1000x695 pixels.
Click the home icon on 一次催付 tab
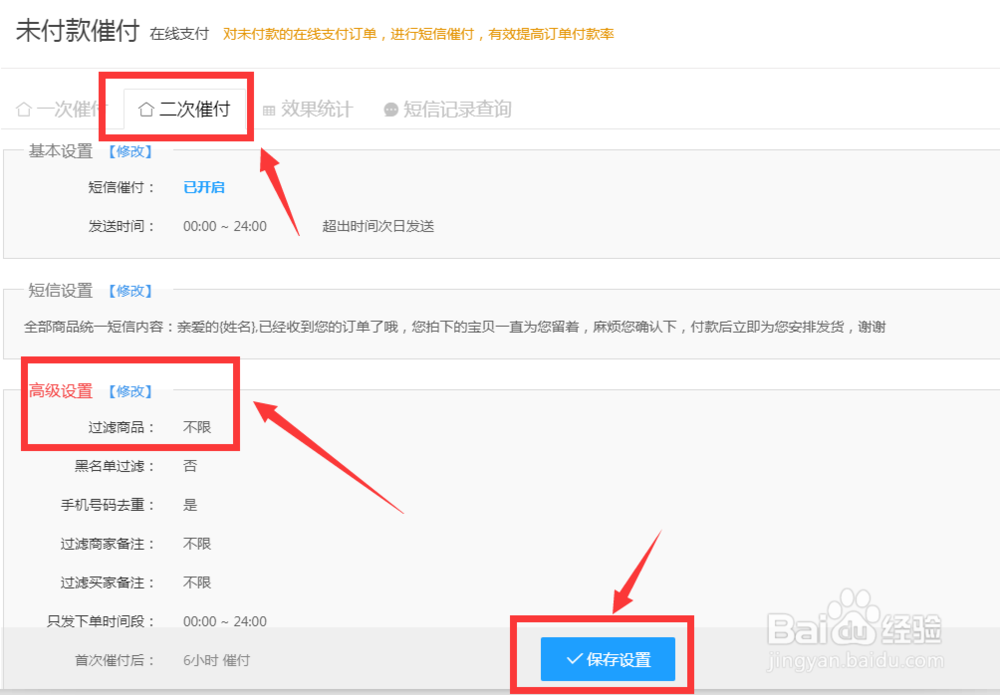24,109
